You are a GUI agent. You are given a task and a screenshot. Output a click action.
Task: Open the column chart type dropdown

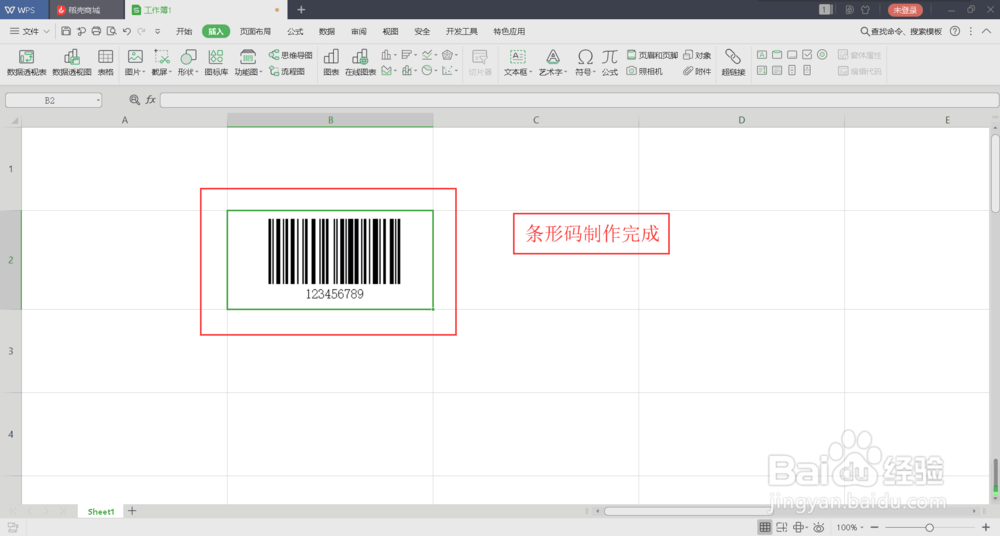388,56
